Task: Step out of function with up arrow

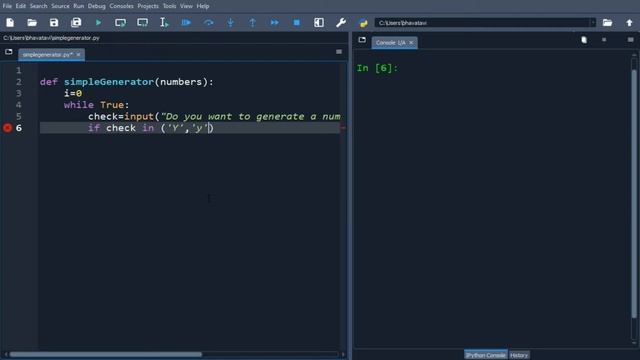Action: point(253,22)
